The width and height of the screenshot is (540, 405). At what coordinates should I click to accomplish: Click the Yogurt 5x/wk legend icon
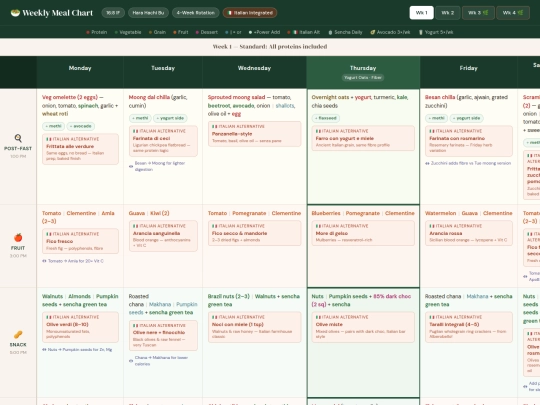coord(420,32)
